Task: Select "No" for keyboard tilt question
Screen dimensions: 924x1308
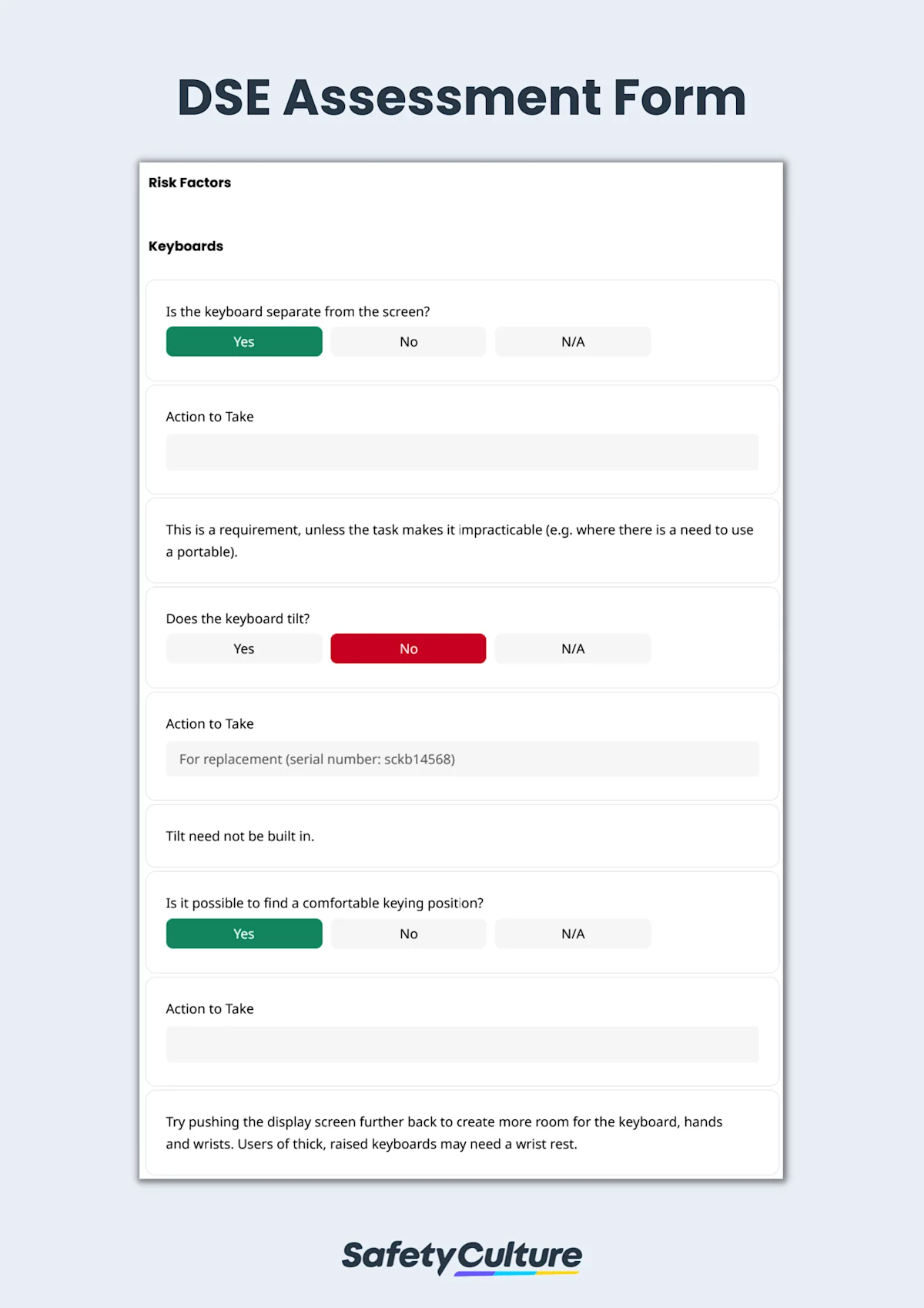Action: click(407, 648)
